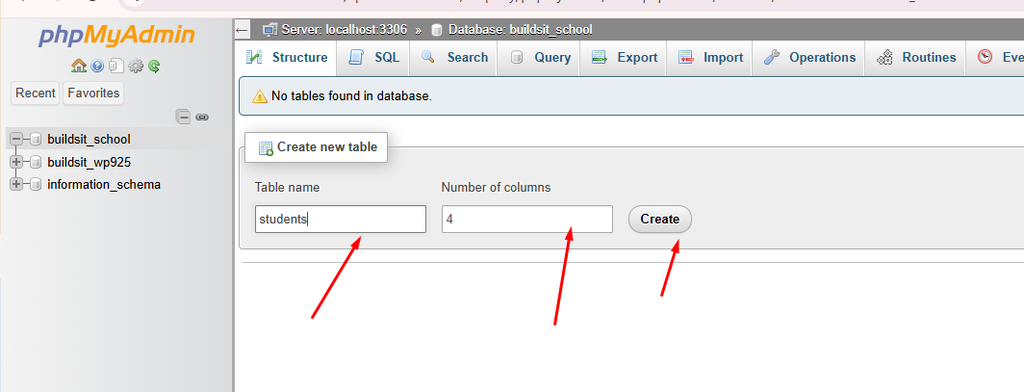Toggle link with main panel chain icon

tap(202, 118)
